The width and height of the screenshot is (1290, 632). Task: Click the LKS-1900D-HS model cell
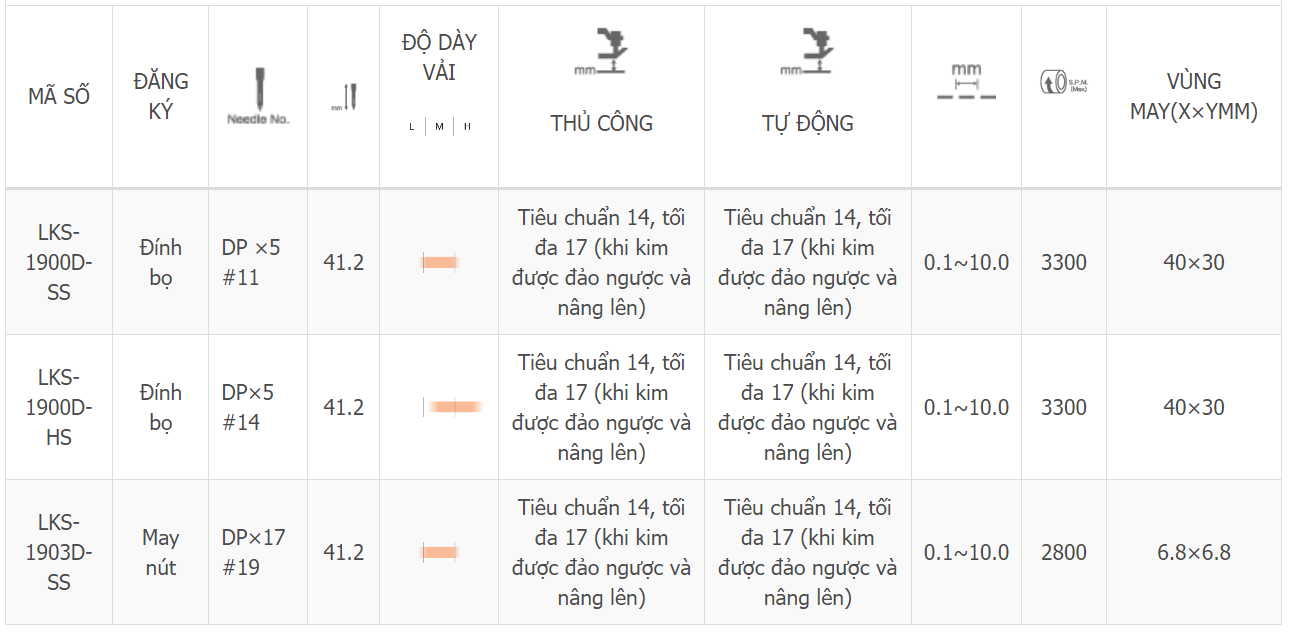click(59, 407)
